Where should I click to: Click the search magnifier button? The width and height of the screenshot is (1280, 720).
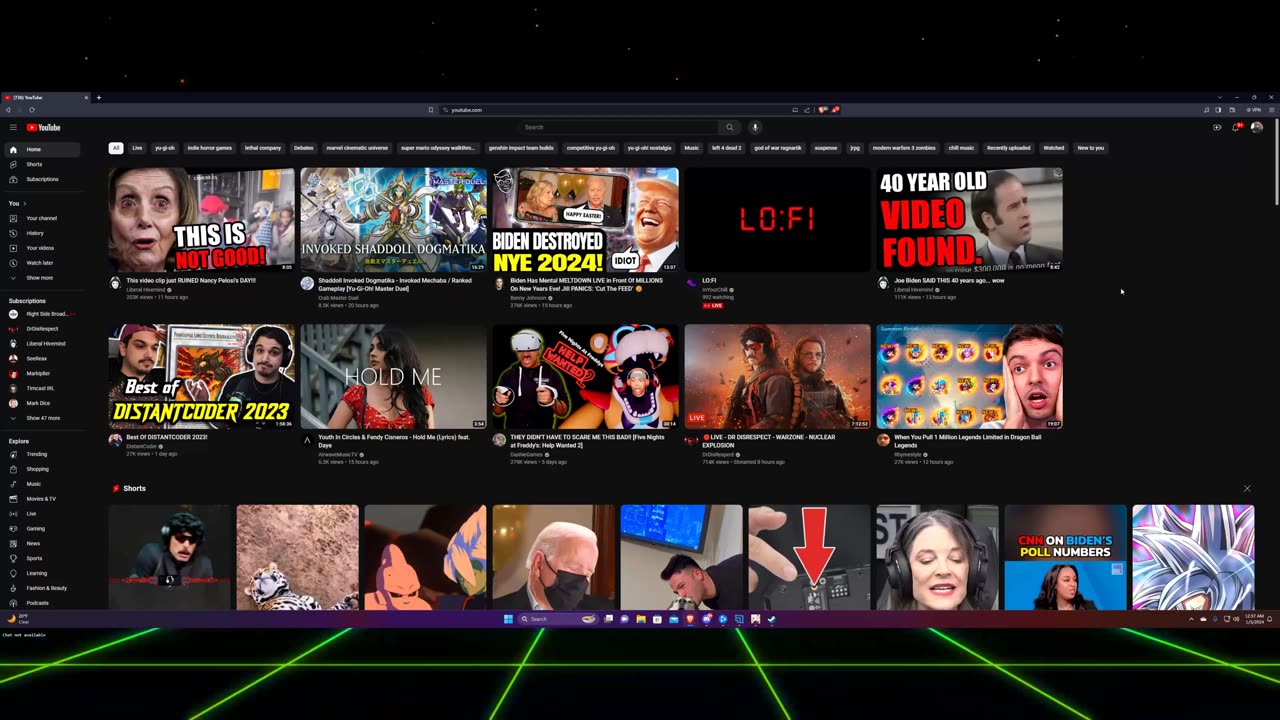coord(729,127)
